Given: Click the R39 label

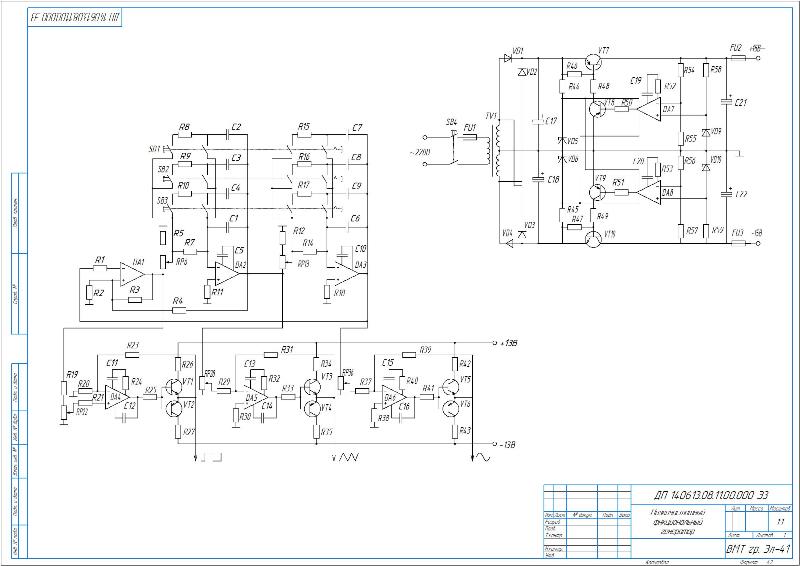Looking at the screenshot, I should [425, 350].
